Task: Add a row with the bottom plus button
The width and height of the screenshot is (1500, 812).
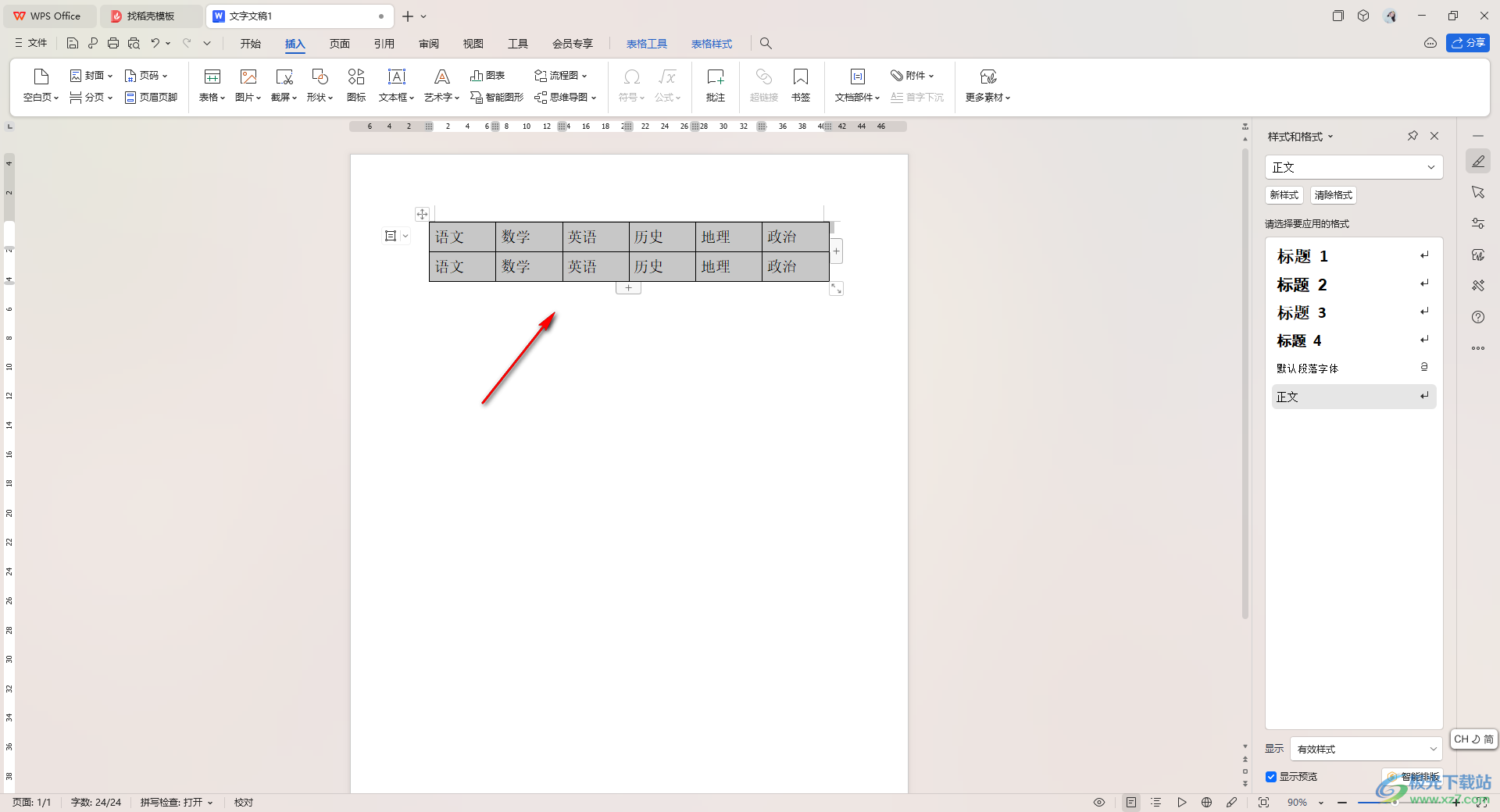Action: (628, 288)
